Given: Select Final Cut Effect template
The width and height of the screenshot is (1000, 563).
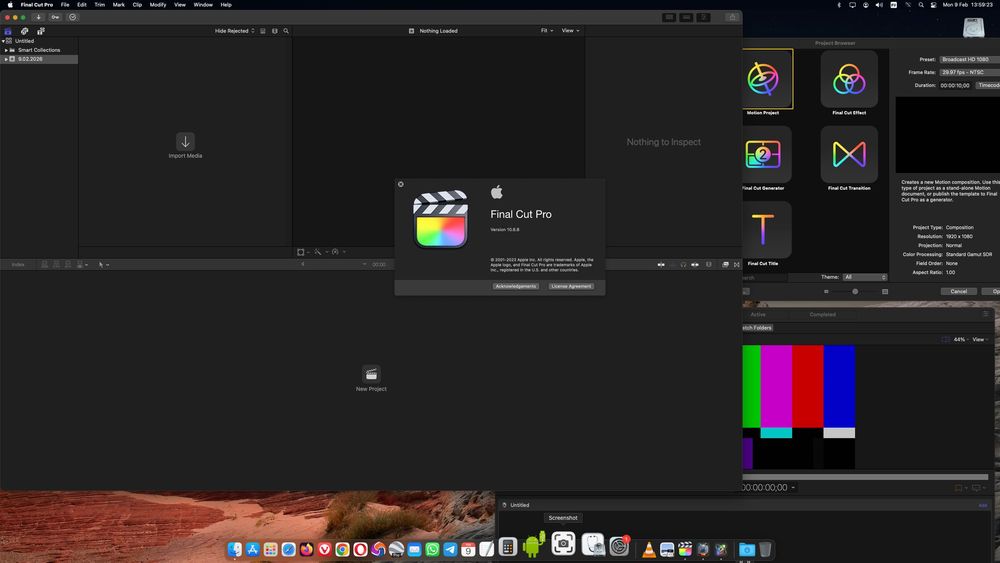Looking at the screenshot, I should pos(849,80).
